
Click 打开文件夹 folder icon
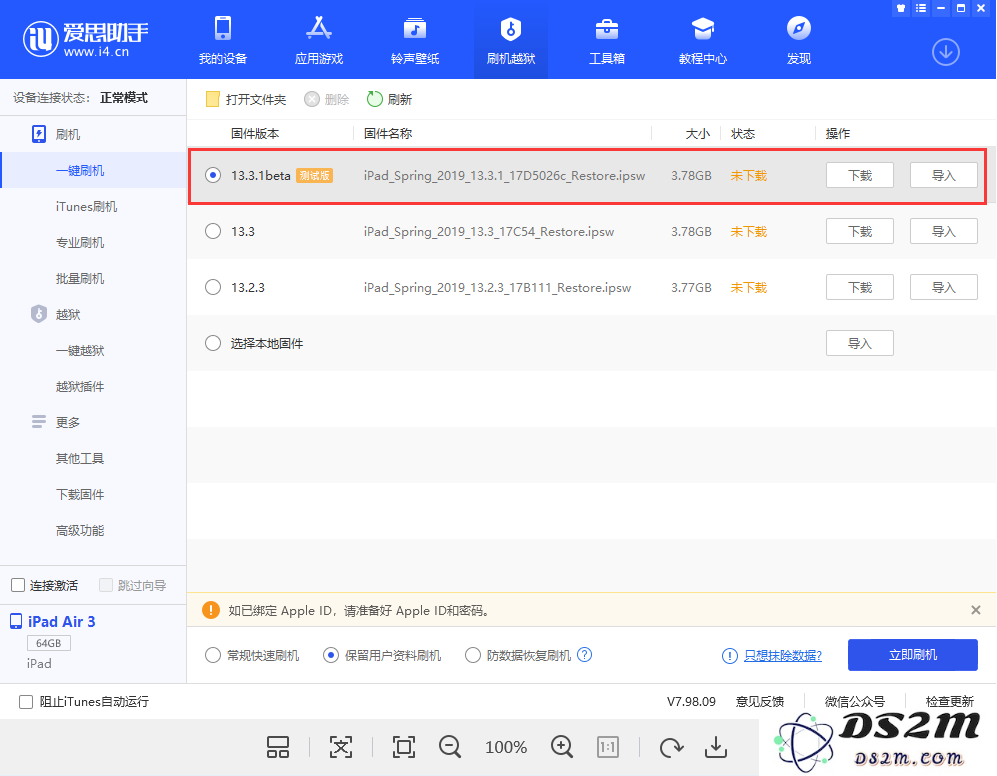pyautogui.click(x=212, y=99)
